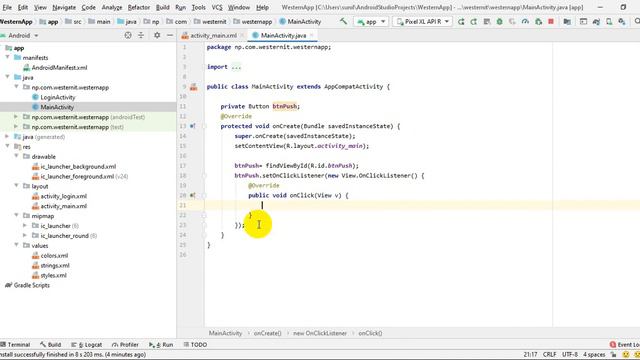Click override gutter icon beside onCreate
This screenshot has height=360, width=640.
[x=192, y=126]
